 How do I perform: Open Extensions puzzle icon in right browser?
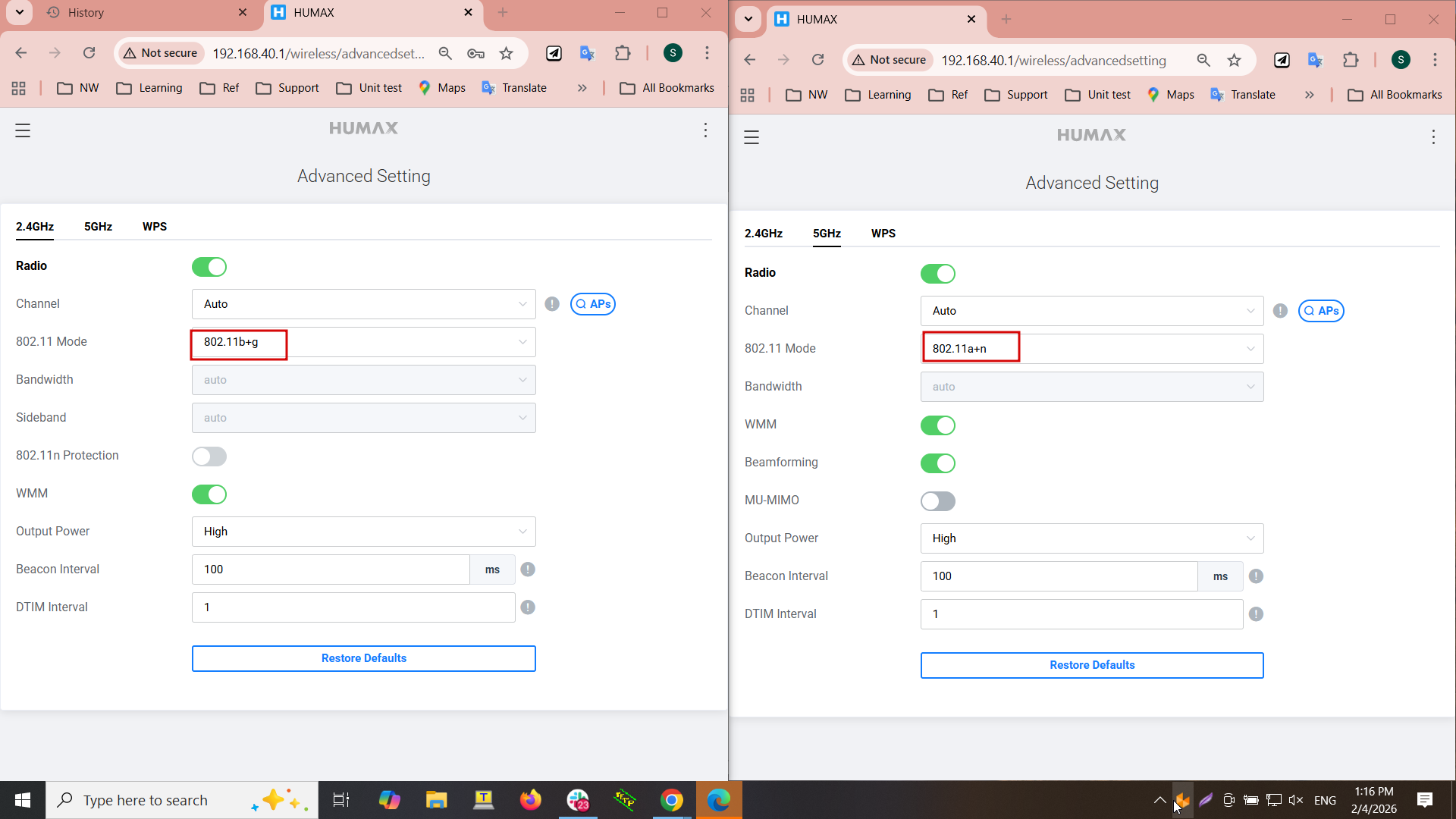[x=1350, y=60]
